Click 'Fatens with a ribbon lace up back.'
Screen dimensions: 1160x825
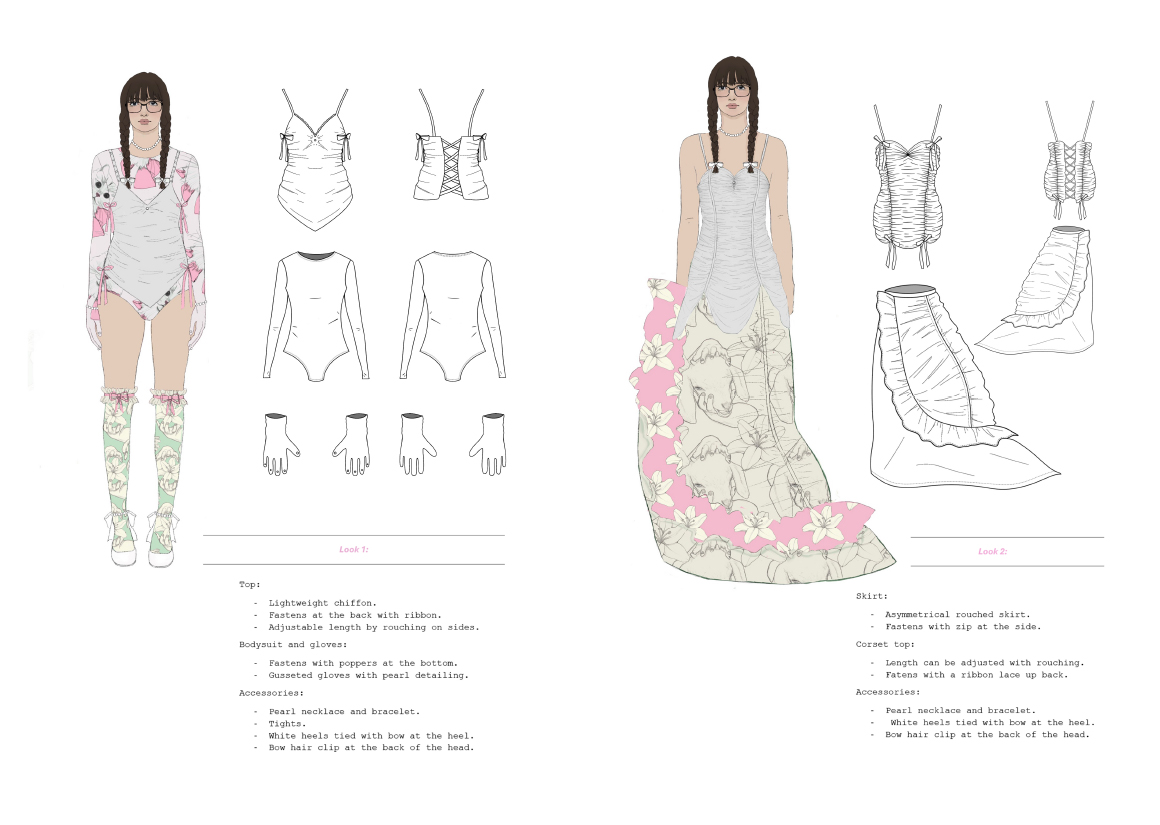(x=977, y=675)
